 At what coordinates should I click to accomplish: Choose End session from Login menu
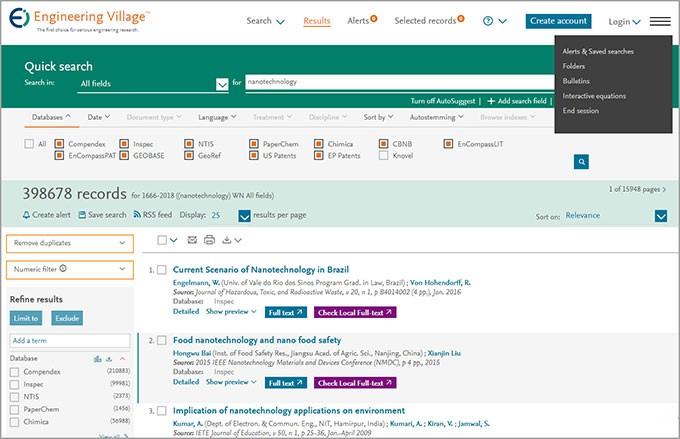pyautogui.click(x=580, y=111)
